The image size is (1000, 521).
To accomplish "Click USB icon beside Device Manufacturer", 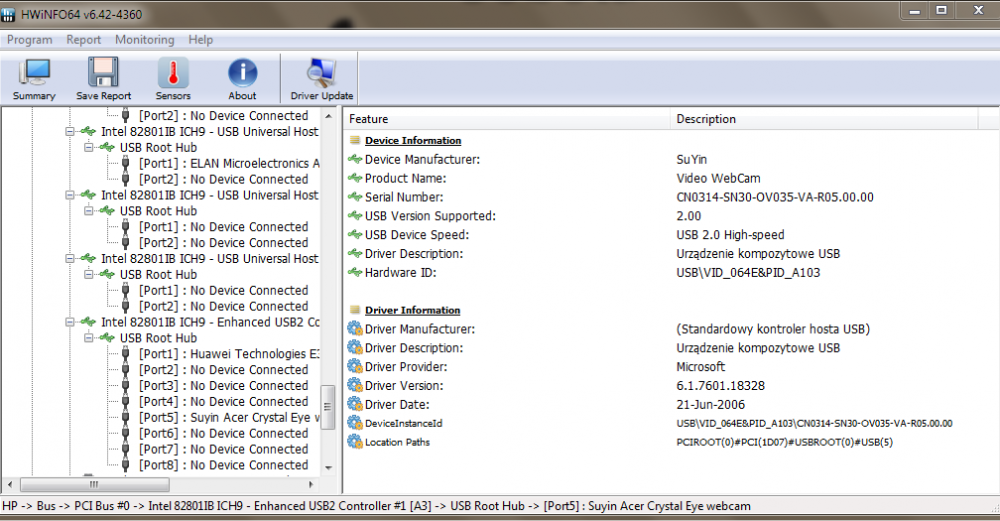I will tap(355, 159).
